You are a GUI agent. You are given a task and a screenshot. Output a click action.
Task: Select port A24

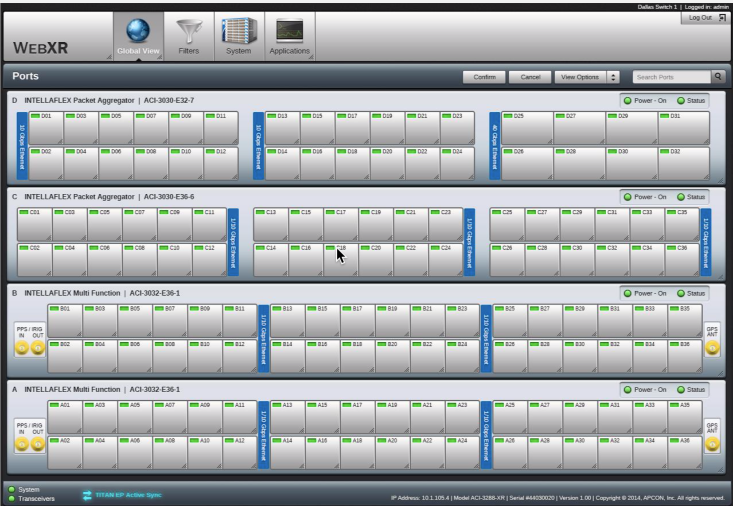pyautogui.click(x=462, y=452)
